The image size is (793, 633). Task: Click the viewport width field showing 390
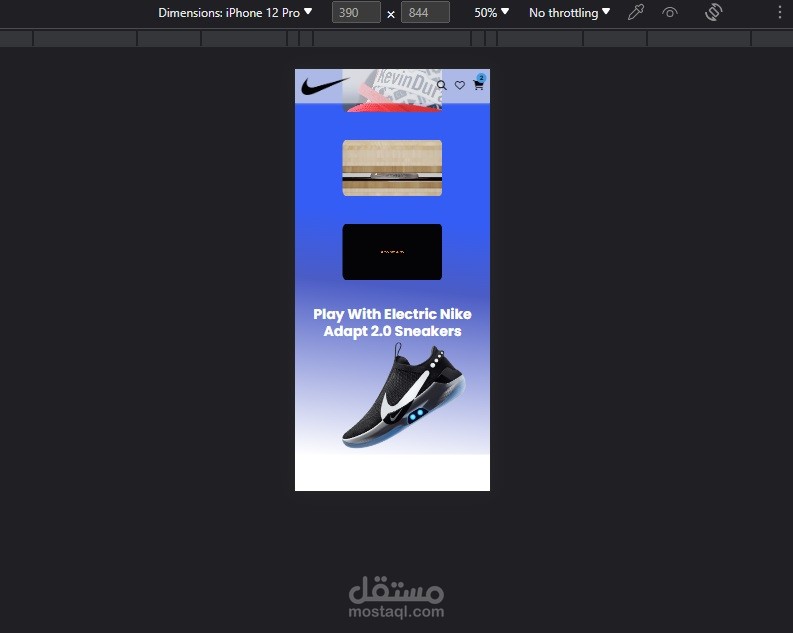356,13
